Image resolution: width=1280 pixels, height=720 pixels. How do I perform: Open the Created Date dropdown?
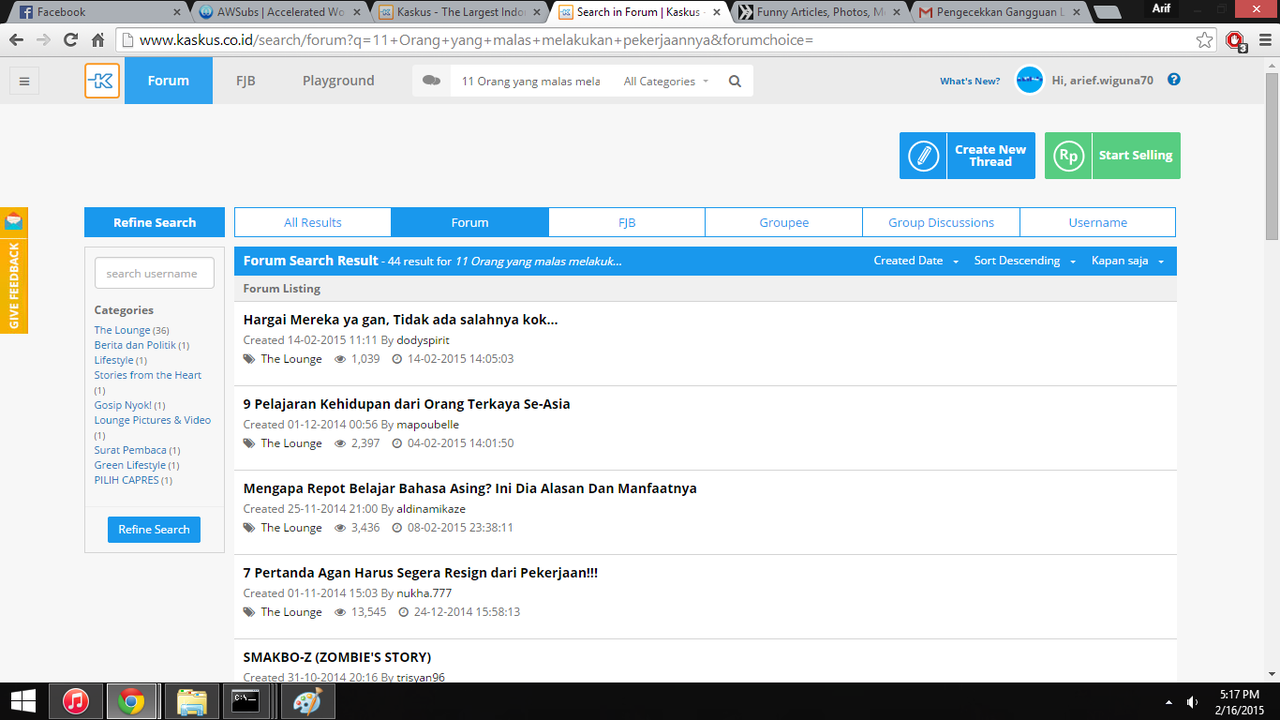point(916,261)
